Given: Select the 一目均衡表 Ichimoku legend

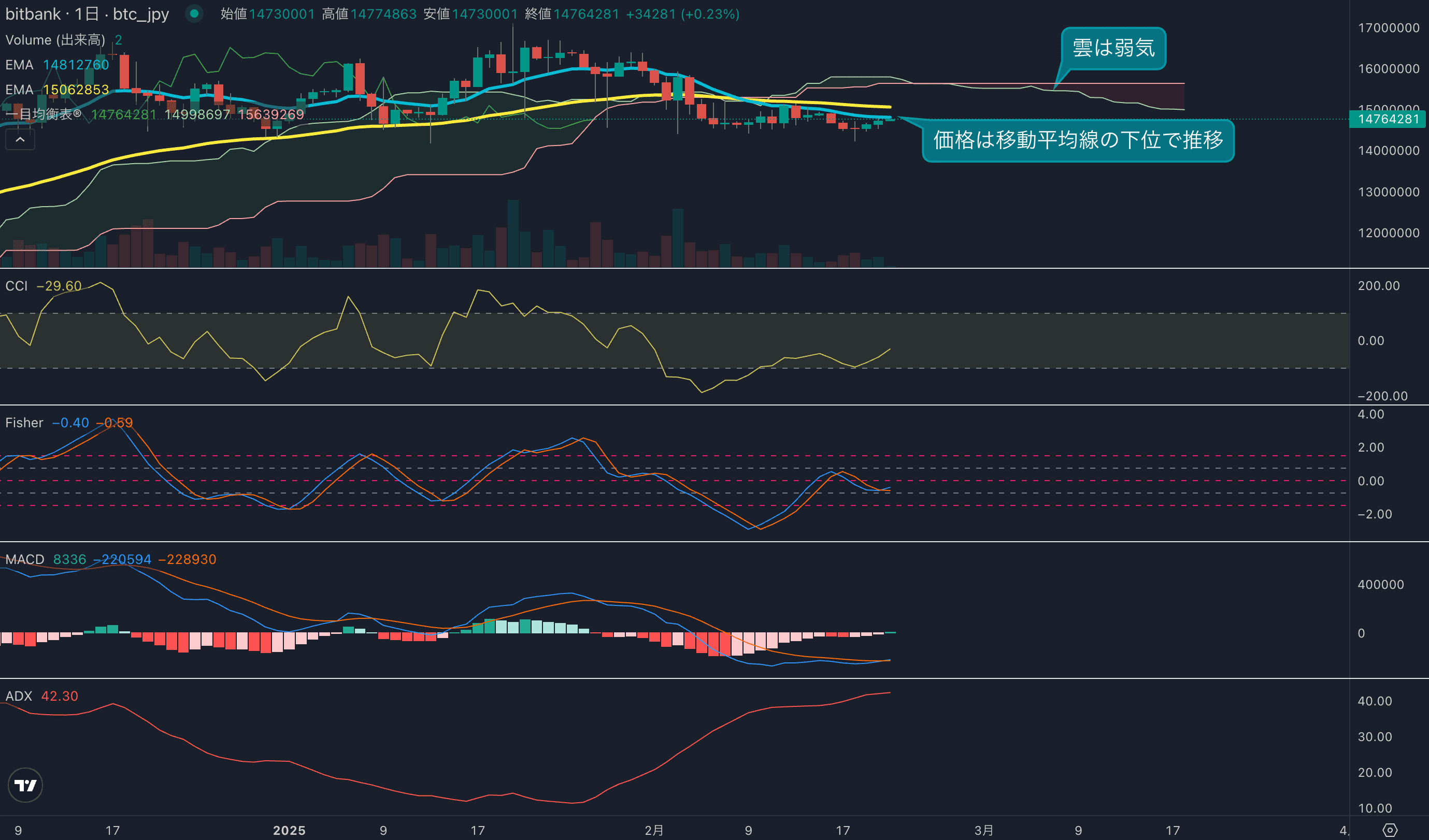Looking at the screenshot, I should [x=42, y=114].
